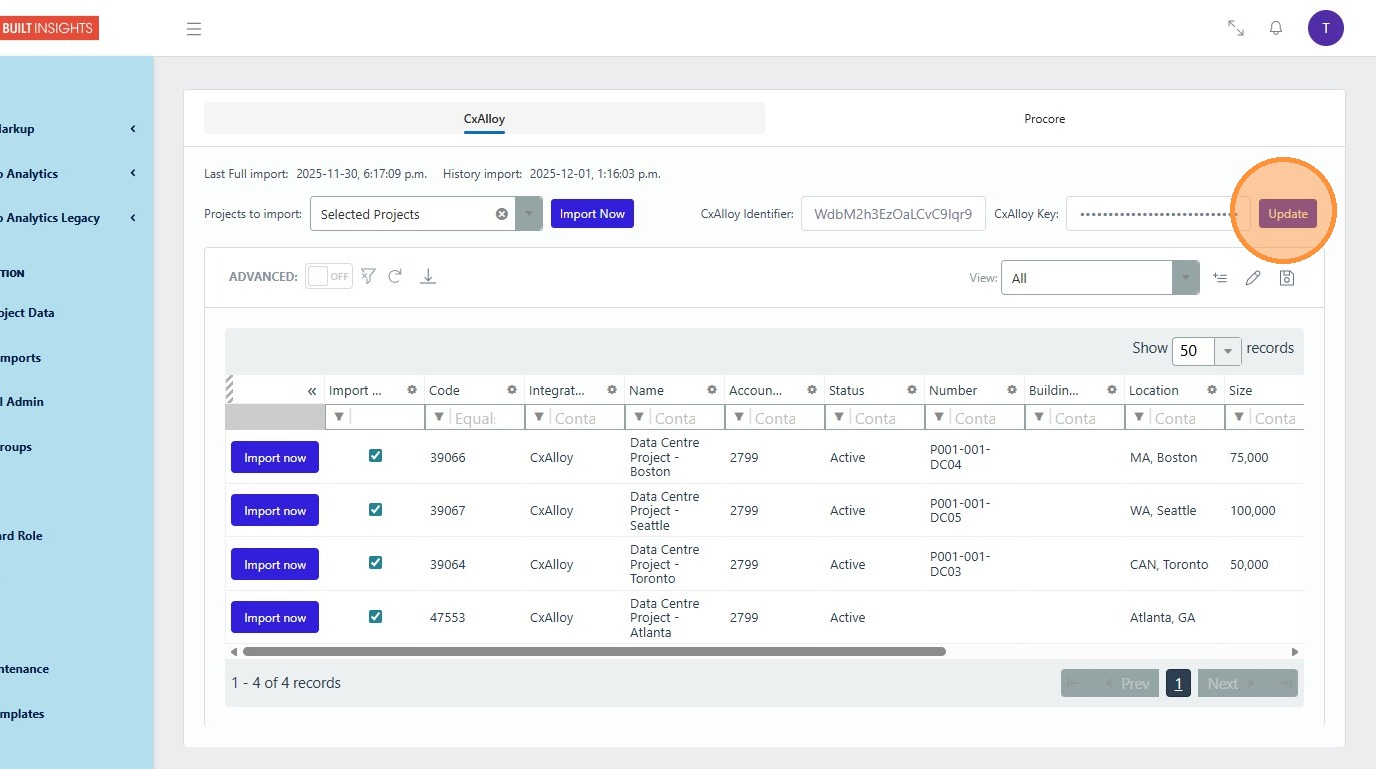Click the CxAlloy Identifier input field
This screenshot has width=1376, height=769.
tap(892, 214)
